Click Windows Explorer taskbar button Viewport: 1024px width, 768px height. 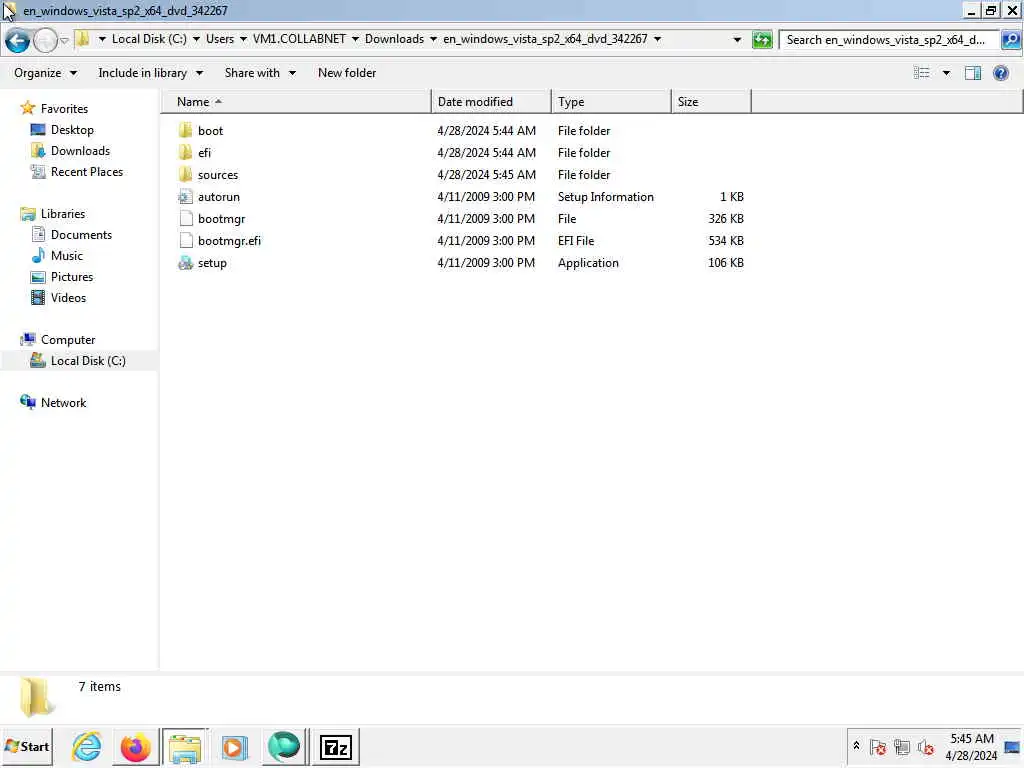pyautogui.click(x=185, y=746)
